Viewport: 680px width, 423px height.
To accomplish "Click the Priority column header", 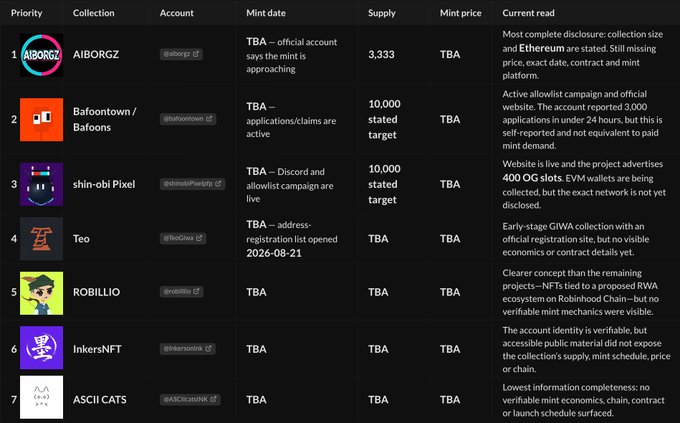I will [x=26, y=13].
